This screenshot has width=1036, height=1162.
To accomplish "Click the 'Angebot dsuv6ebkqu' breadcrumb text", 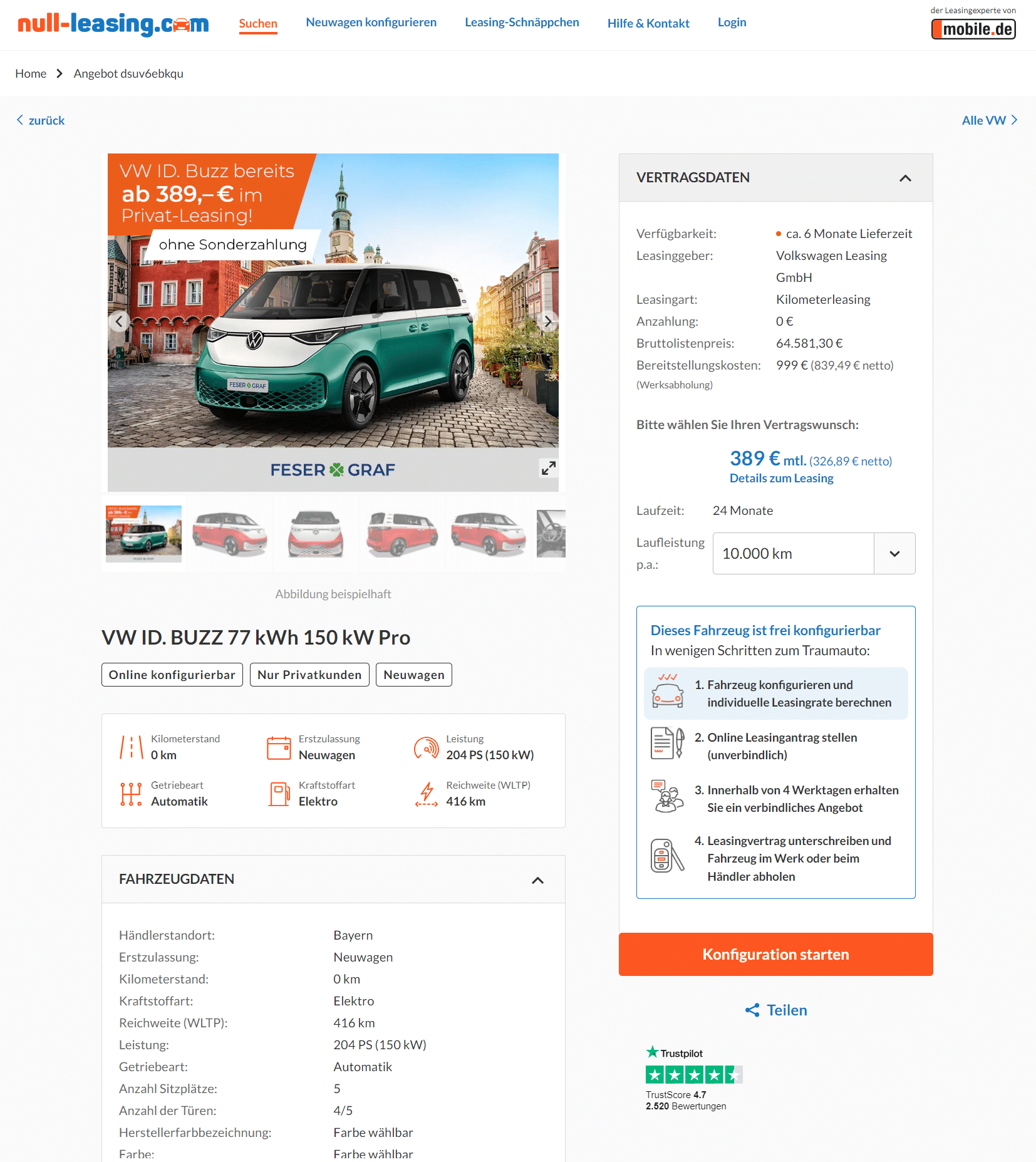I will (x=128, y=74).
